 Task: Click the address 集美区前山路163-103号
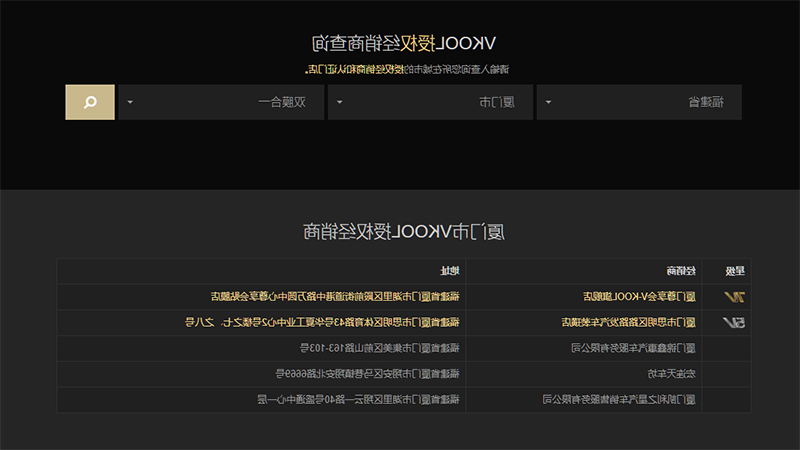[380, 348]
